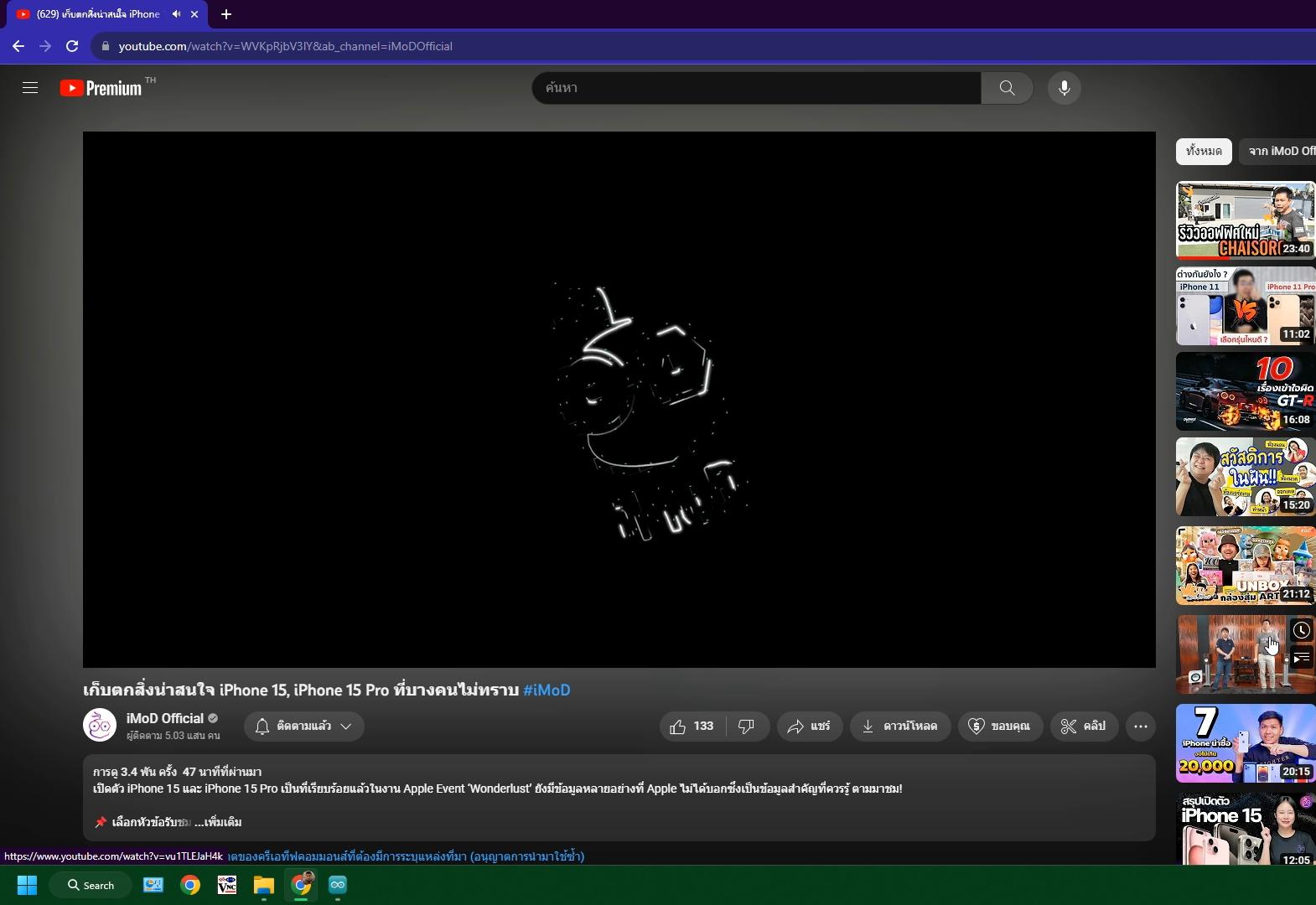Open the สรุปเปิดตัว iPhone 15 video thumbnail
1316x905 pixels.
1246,829
